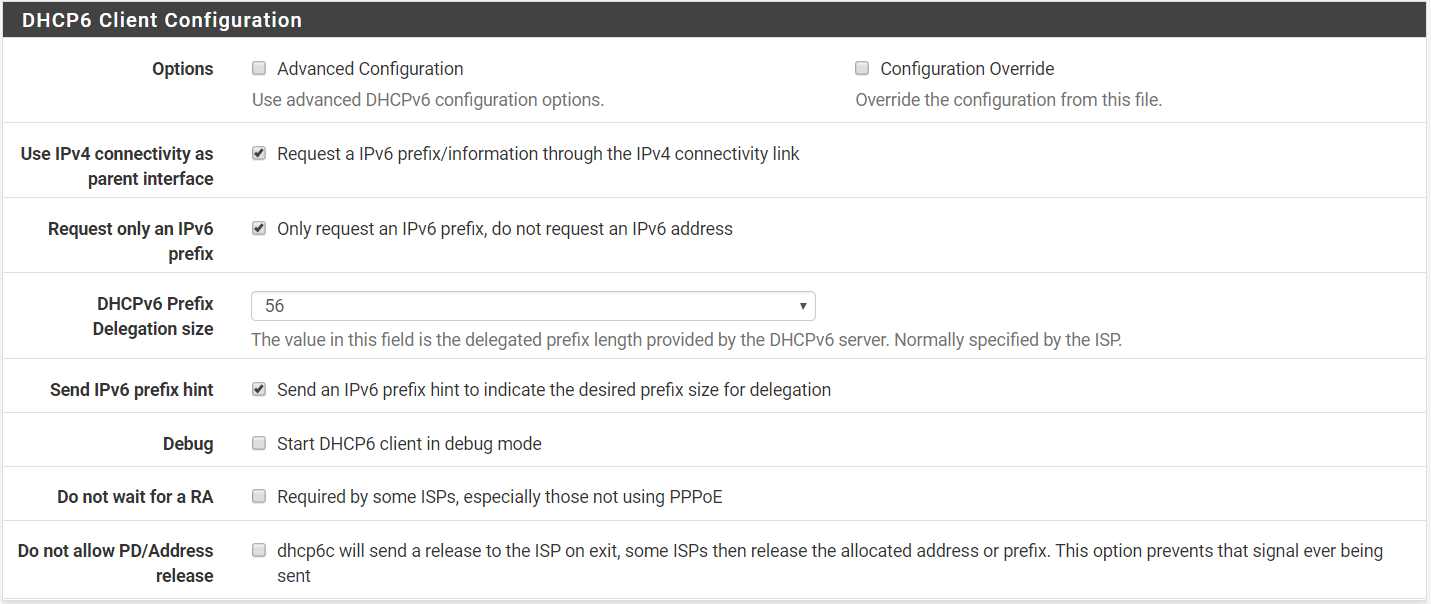
Task: Enable the Advanced Configuration checkbox
Action: (x=259, y=69)
